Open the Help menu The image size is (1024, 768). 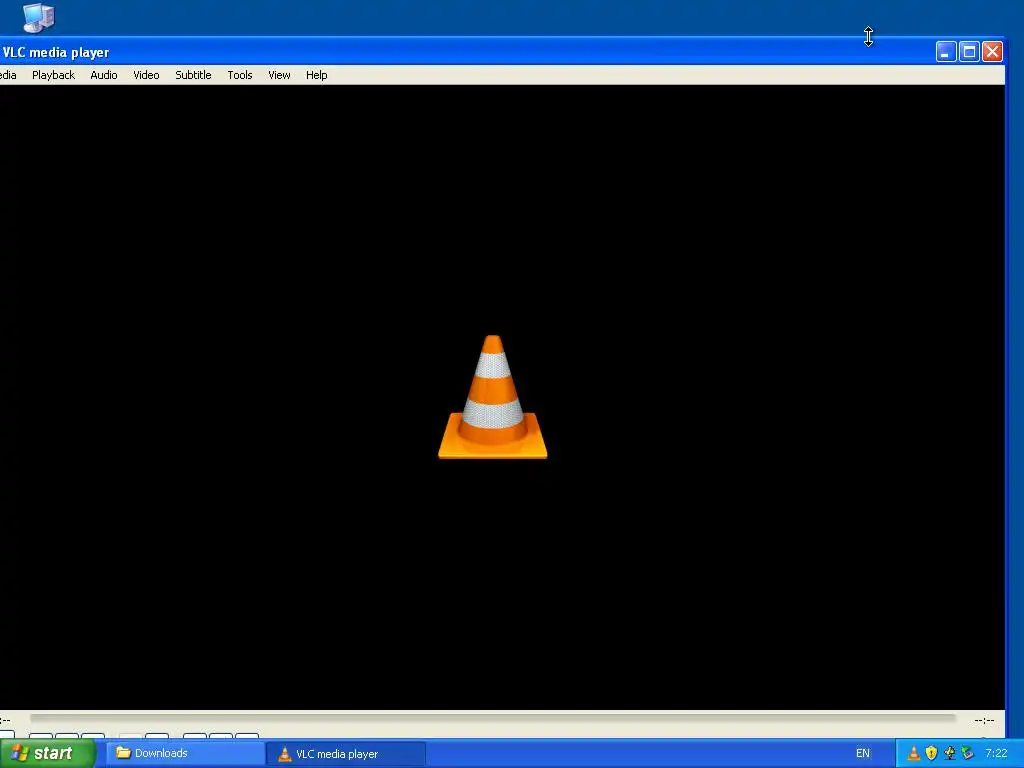coord(317,75)
